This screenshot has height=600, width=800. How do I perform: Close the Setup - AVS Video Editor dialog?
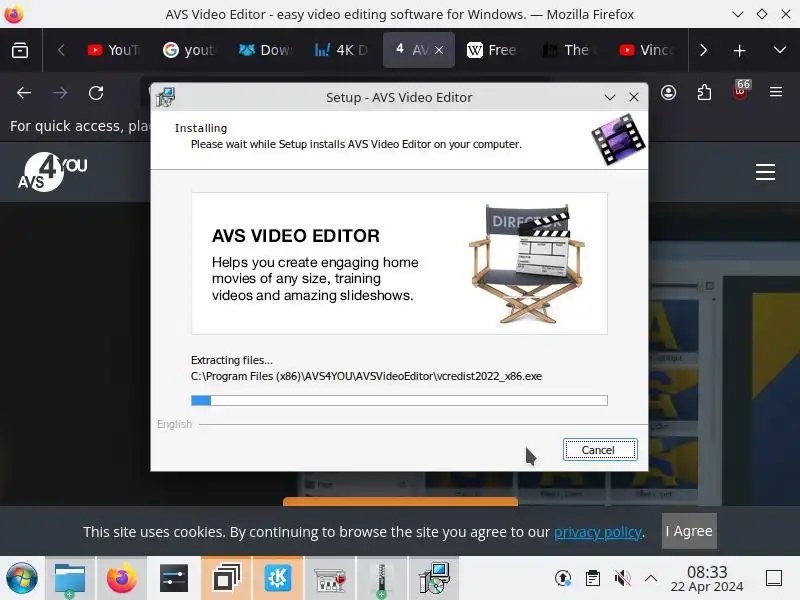(634, 97)
